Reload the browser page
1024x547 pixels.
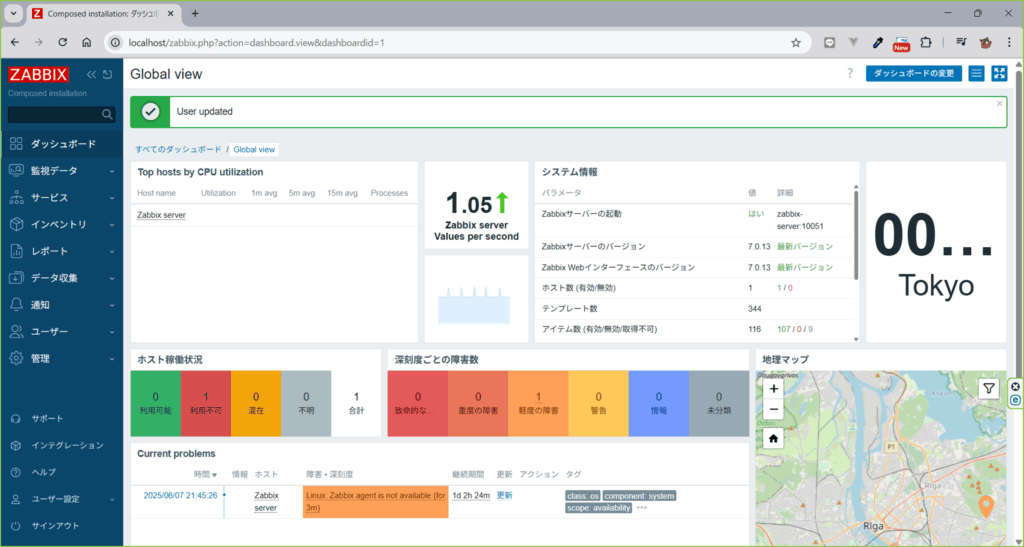pyautogui.click(x=63, y=42)
